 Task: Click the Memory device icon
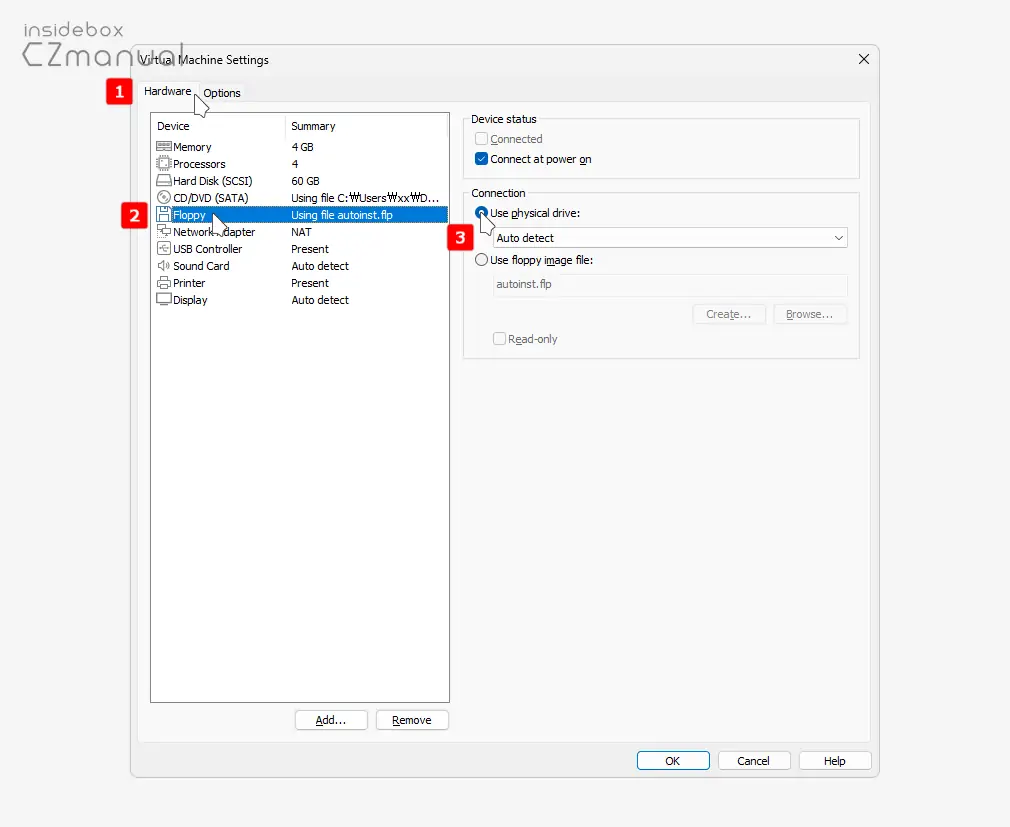click(x=164, y=146)
